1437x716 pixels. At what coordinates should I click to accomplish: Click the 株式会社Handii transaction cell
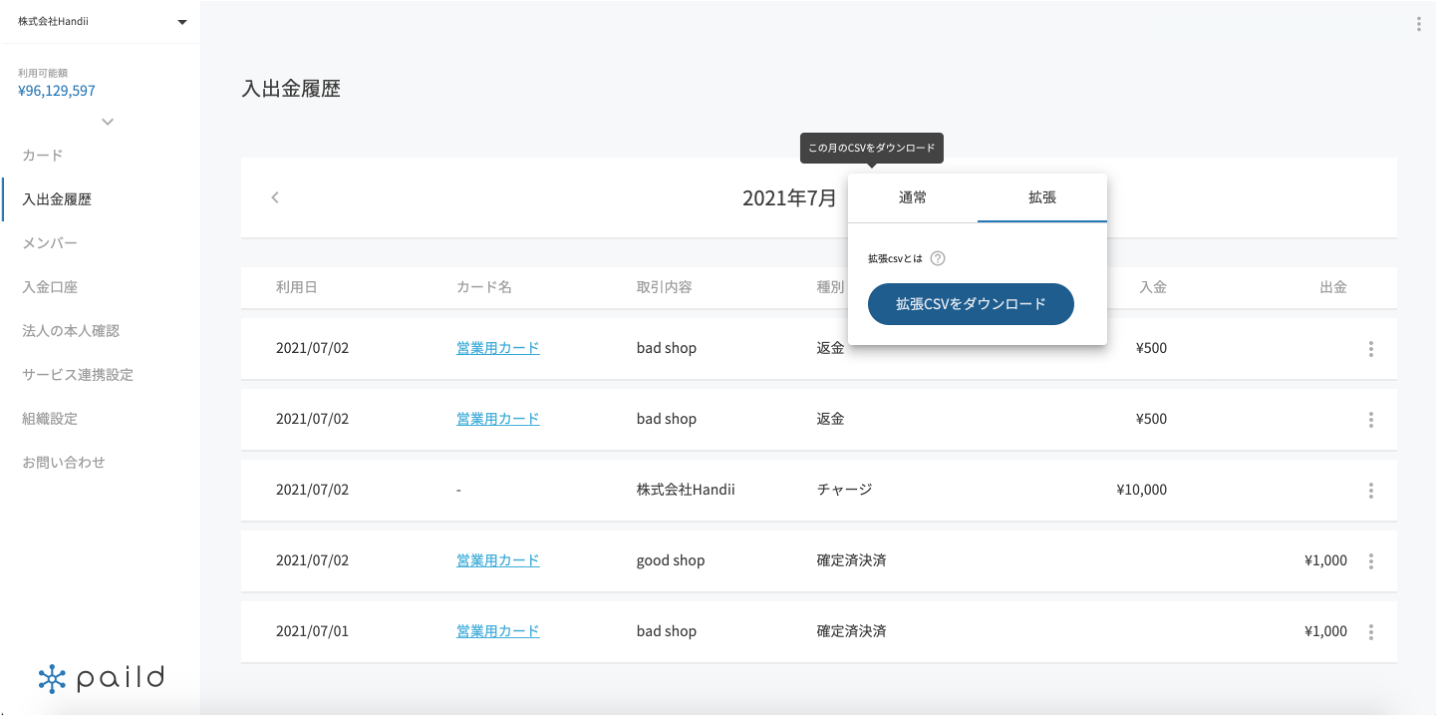click(686, 489)
